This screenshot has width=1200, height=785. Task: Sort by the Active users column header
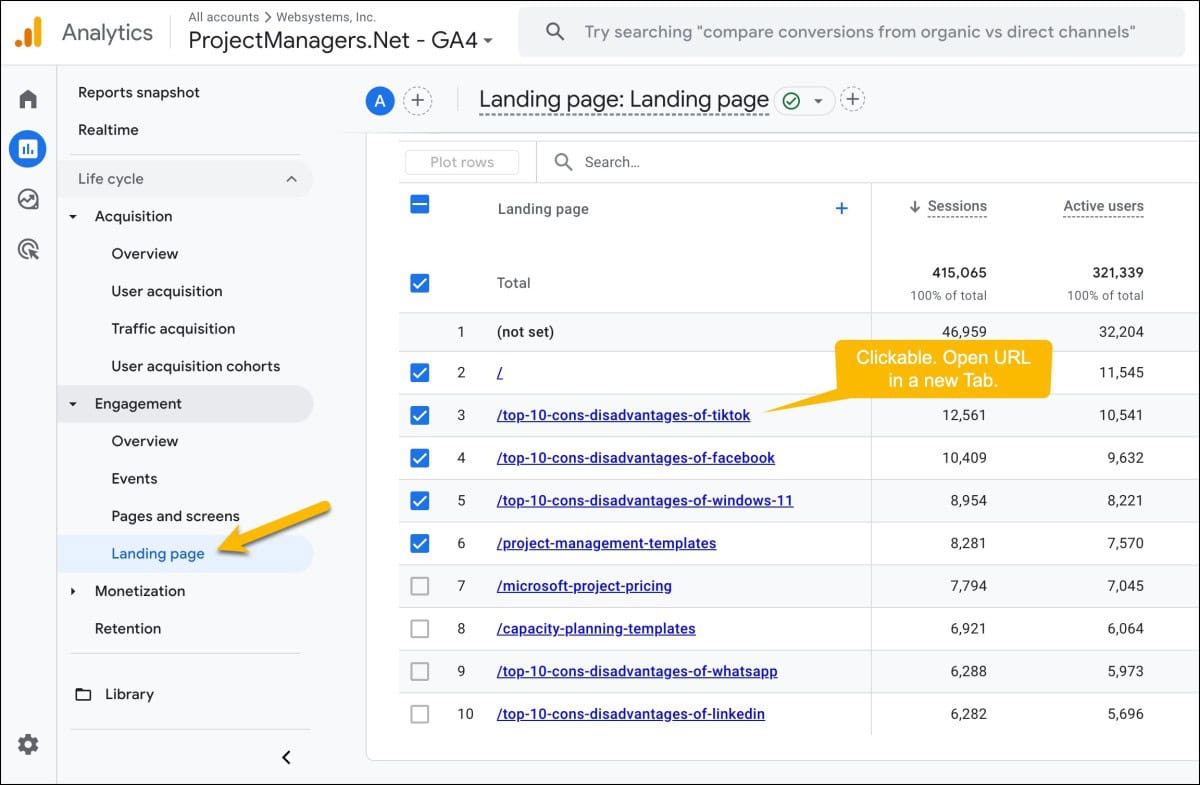pyautogui.click(x=1103, y=206)
